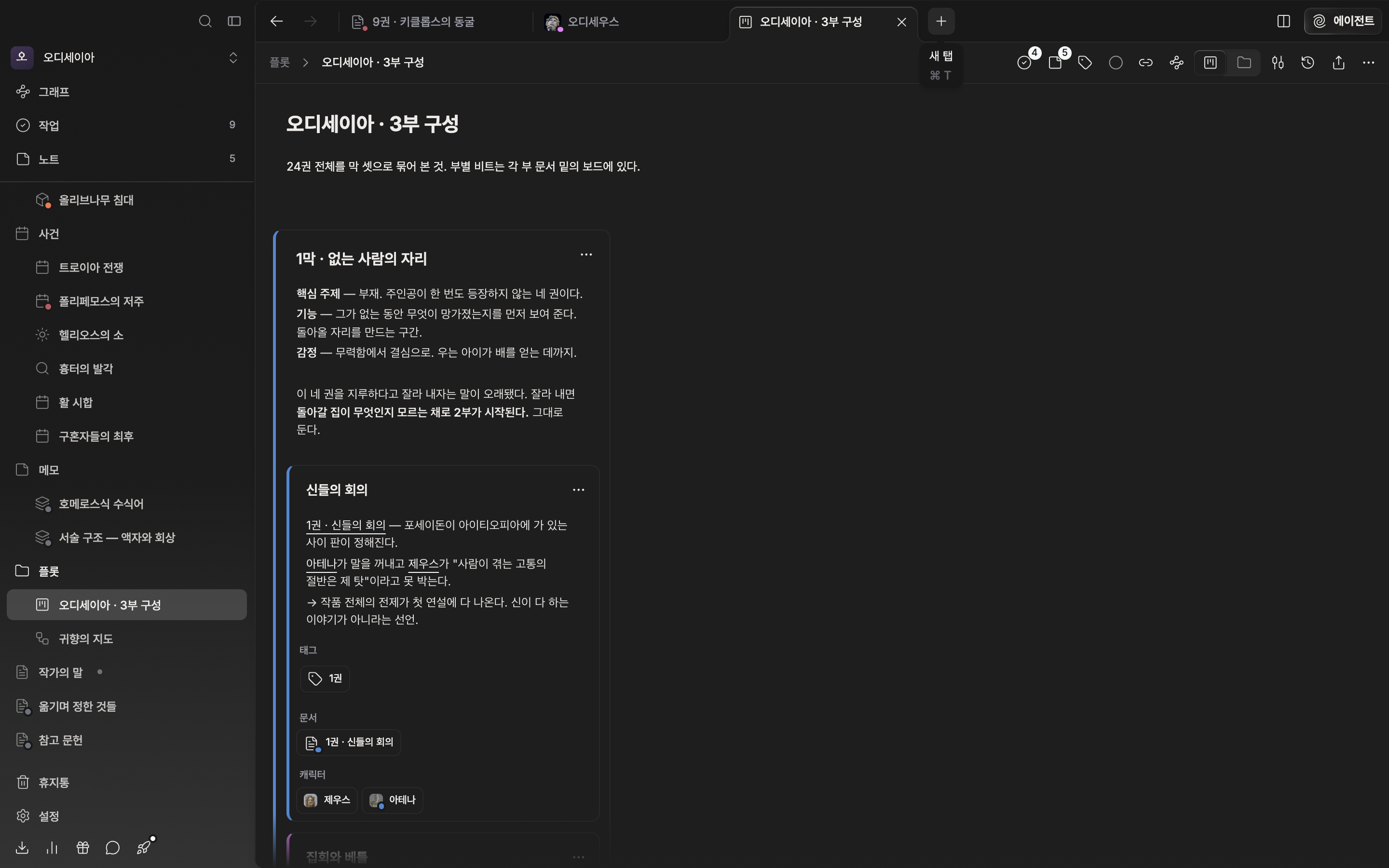Image resolution: width=1389 pixels, height=868 pixels.
Task: Click the rocket what's new icon
Action: click(x=144, y=847)
